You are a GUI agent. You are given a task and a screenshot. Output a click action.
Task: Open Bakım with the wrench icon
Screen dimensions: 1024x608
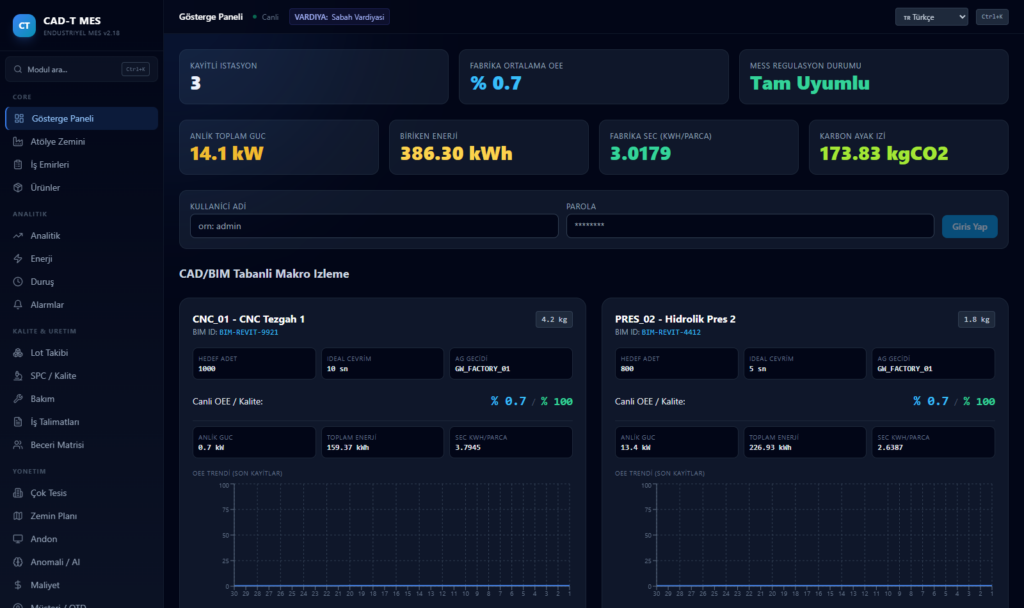click(18, 398)
